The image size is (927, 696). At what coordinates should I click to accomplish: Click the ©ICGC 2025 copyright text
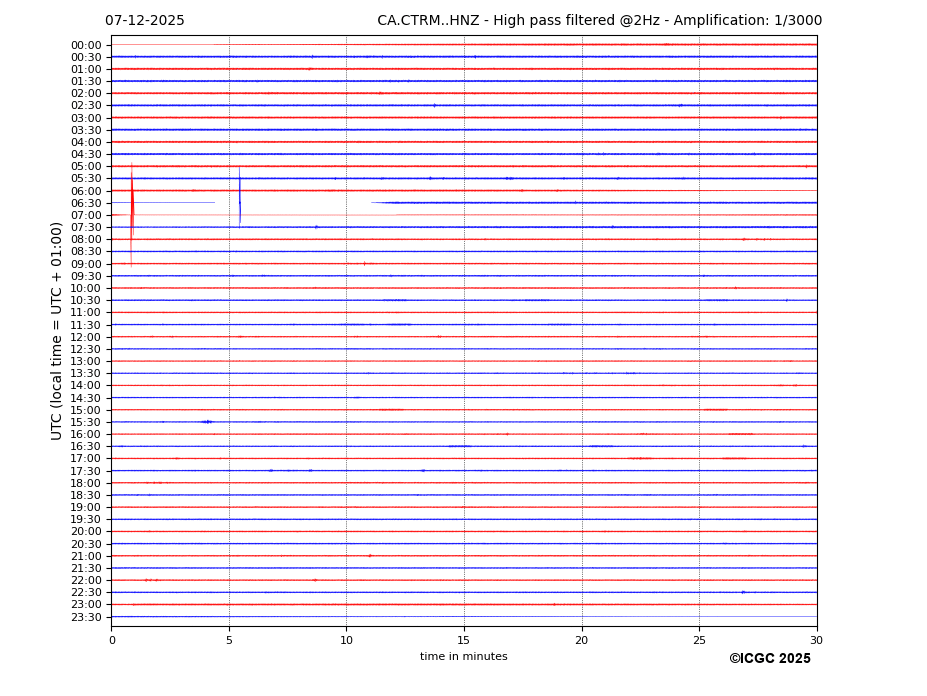(x=769, y=659)
